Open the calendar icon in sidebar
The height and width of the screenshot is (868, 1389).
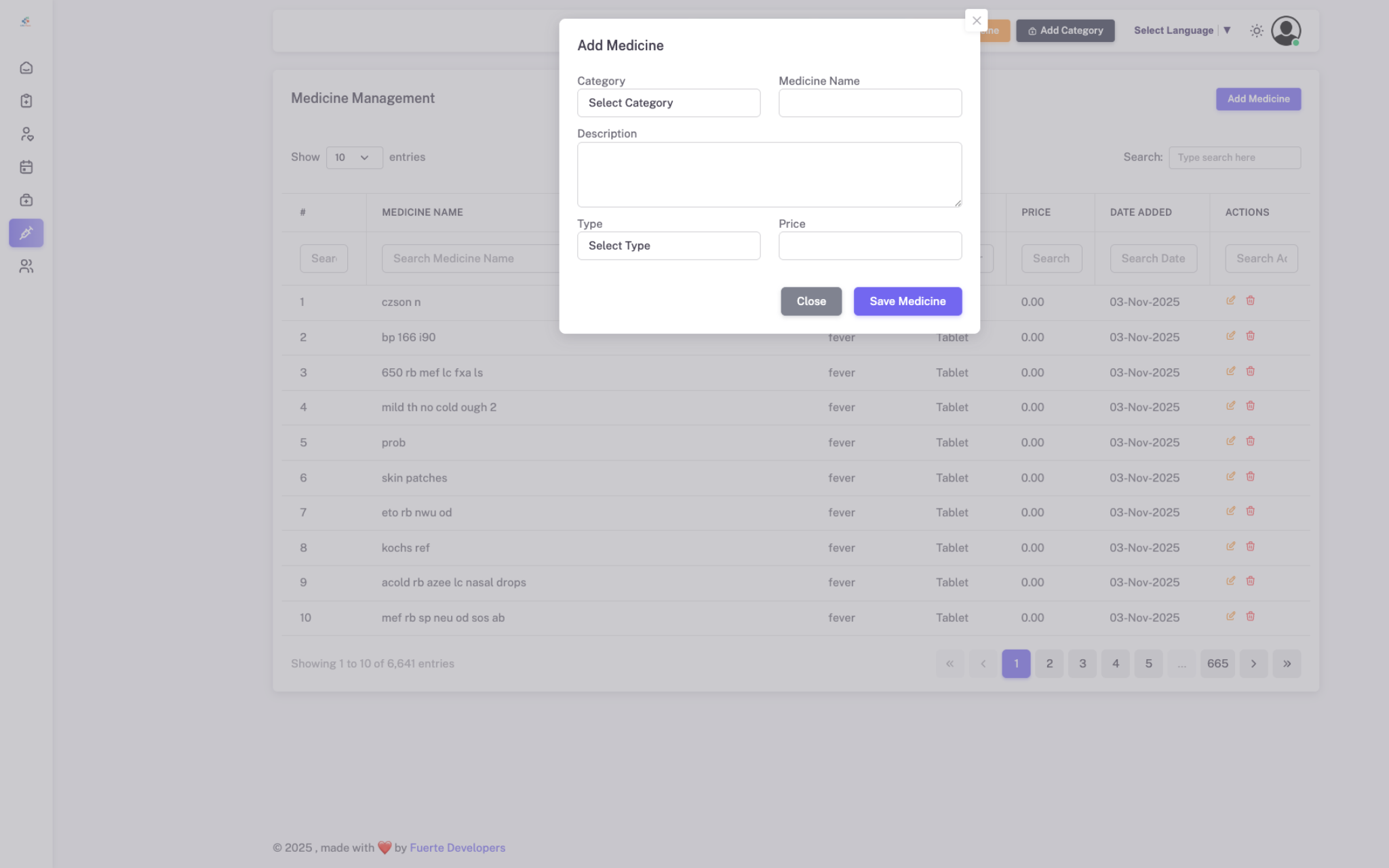pyautogui.click(x=26, y=167)
